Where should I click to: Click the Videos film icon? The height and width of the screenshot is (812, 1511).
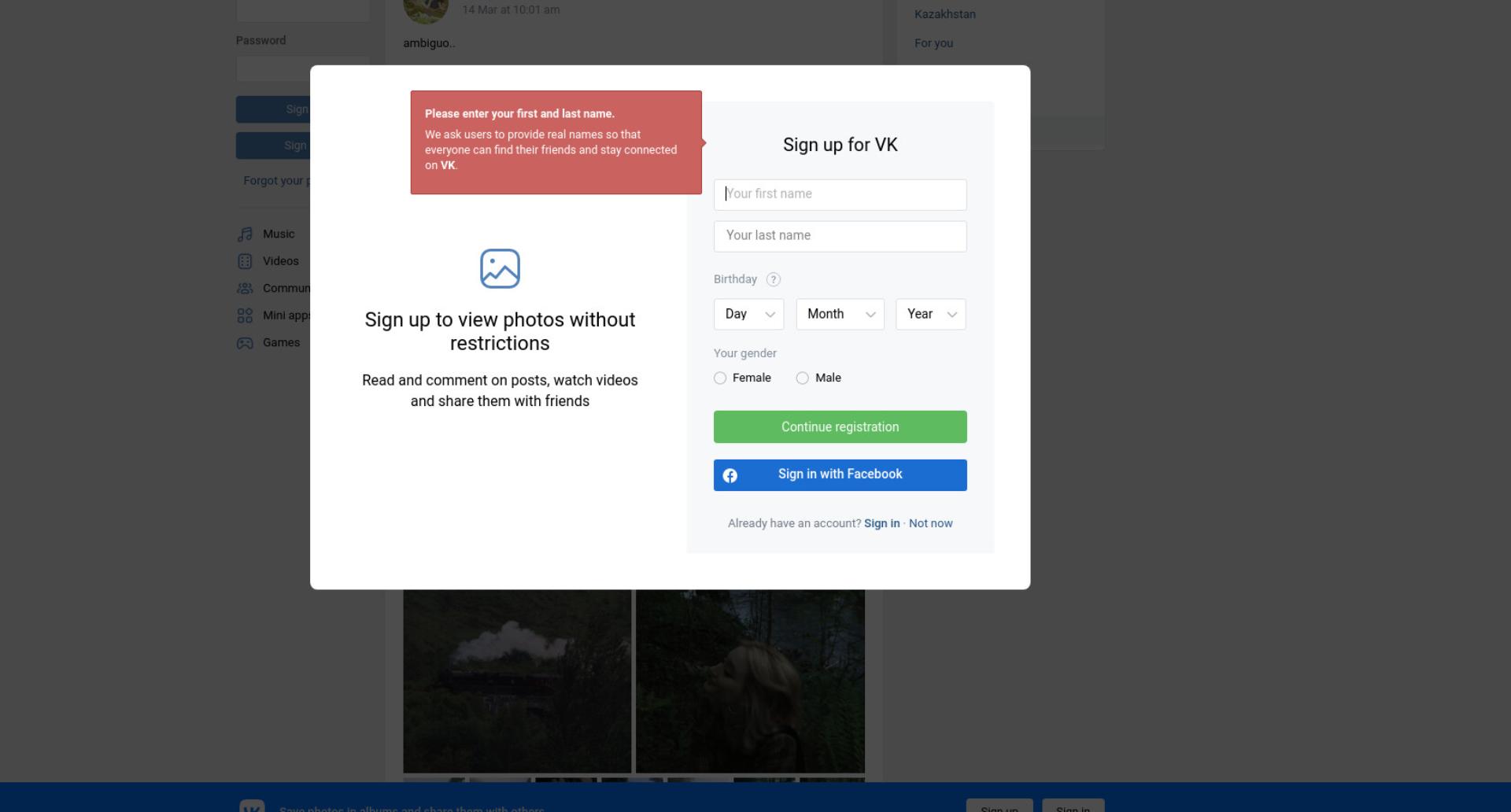click(x=245, y=261)
